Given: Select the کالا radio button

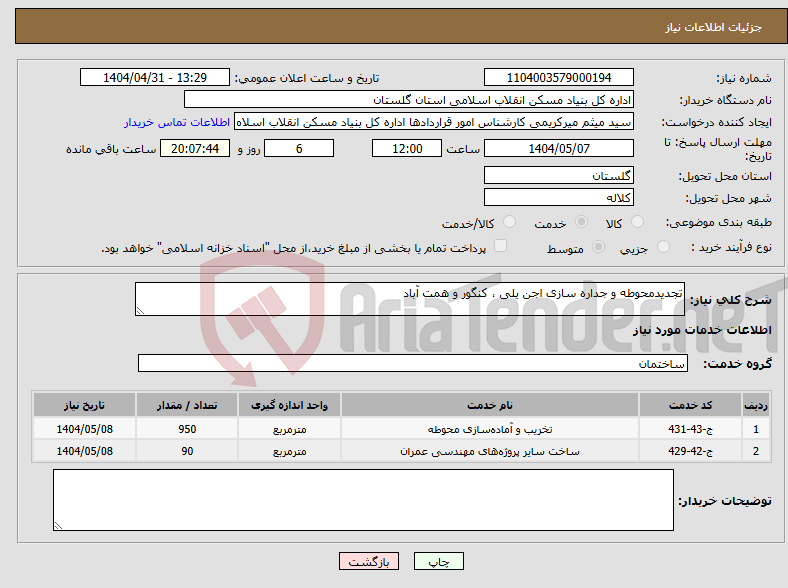Looking at the screenshot, I should pos(637,222).
